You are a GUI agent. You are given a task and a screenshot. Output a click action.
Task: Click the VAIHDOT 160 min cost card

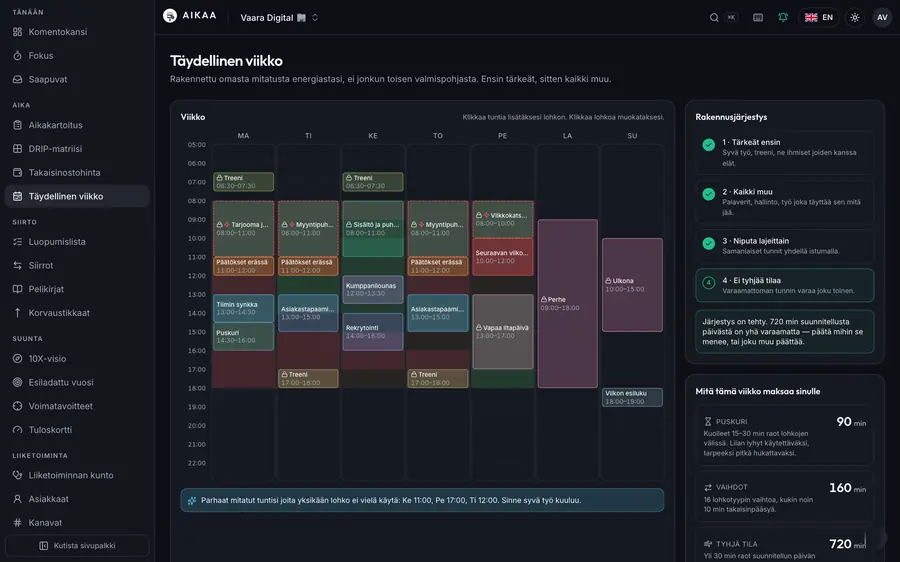tap(785, 497)
